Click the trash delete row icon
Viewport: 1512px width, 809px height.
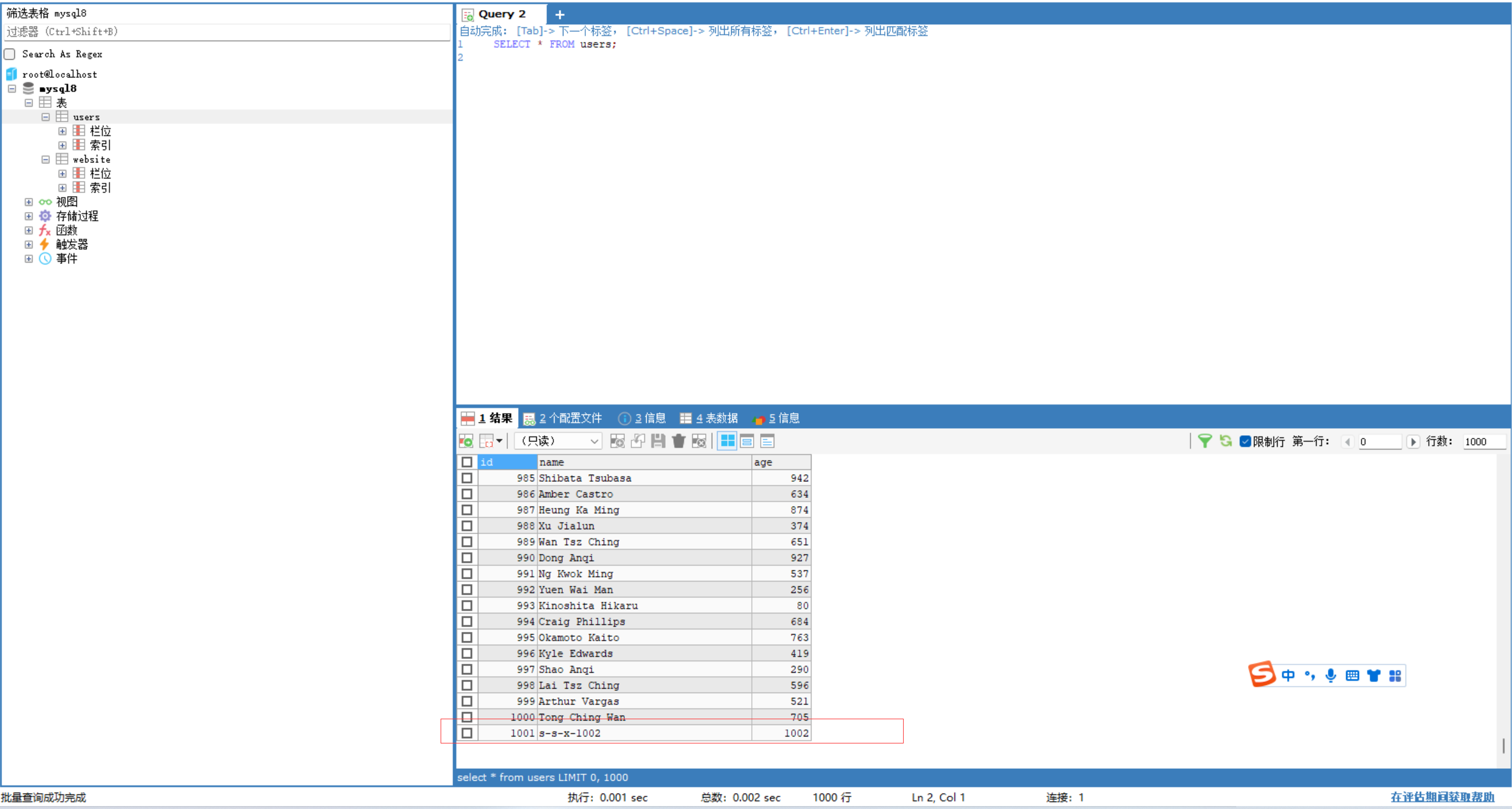click(679, 441)
